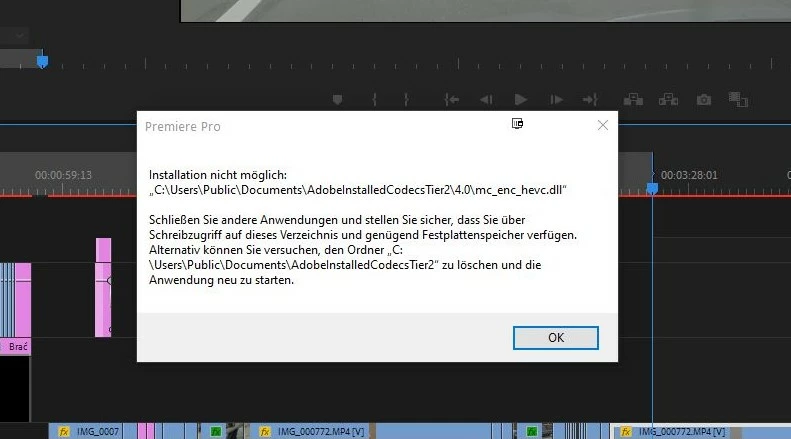Mark In point in Program Monitor
The height and width of the screenshot is (439, 791).
point(374,100)
